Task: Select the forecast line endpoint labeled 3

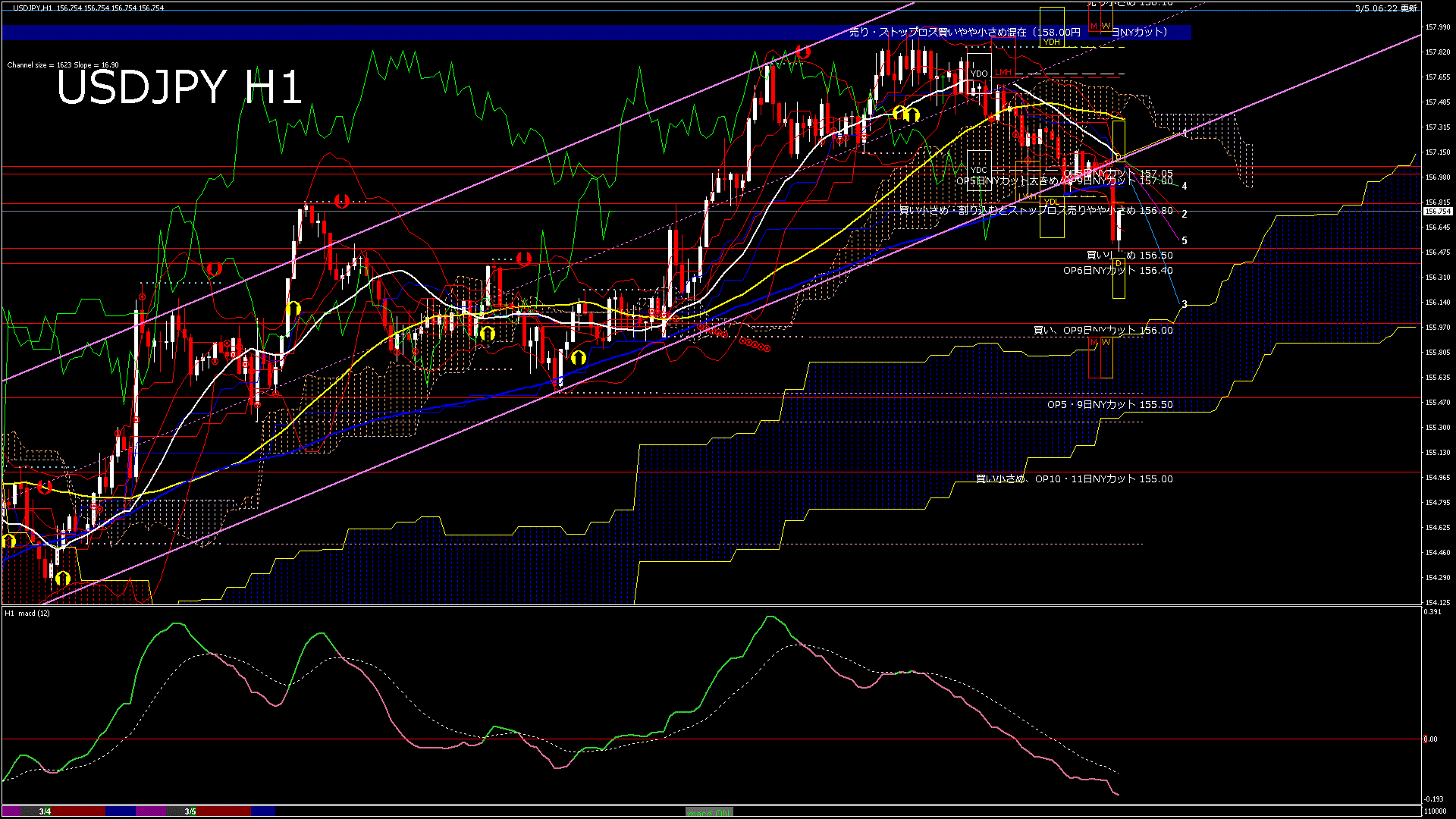Action: 1184,304
